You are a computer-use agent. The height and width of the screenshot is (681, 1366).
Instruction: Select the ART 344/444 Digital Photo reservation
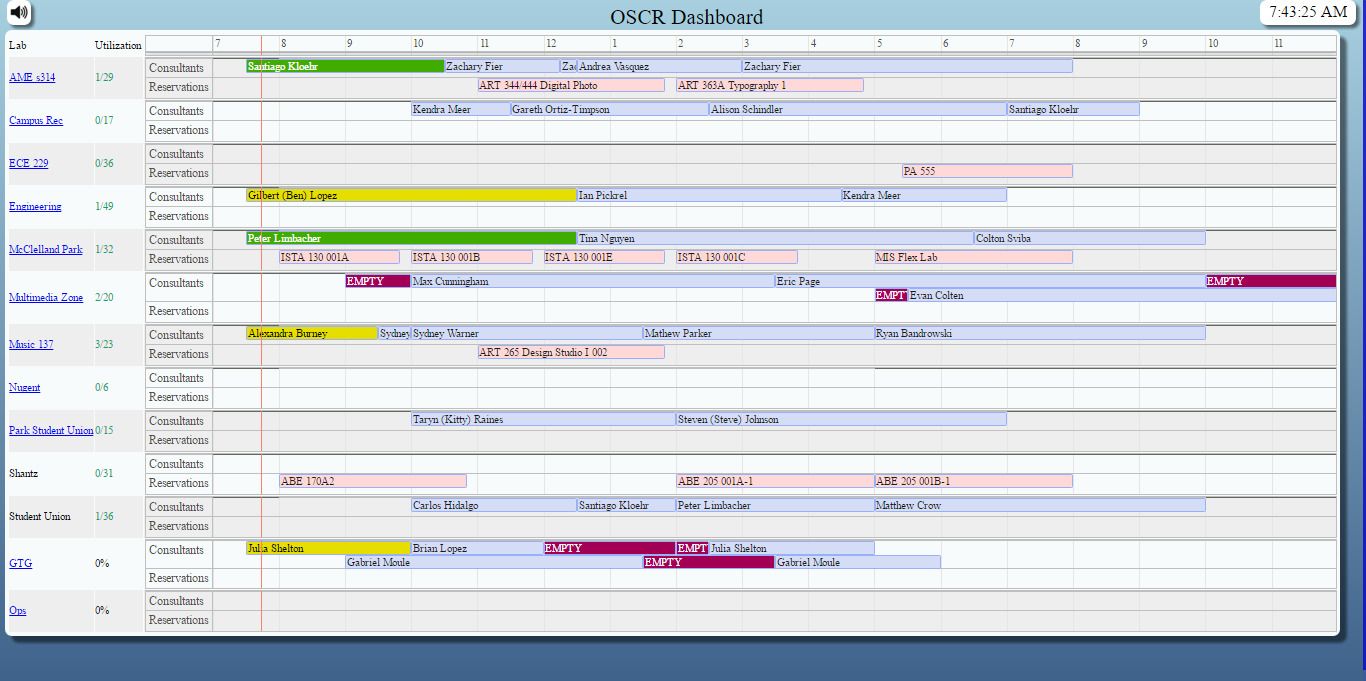pyautogui.click(x=572, y=85)
